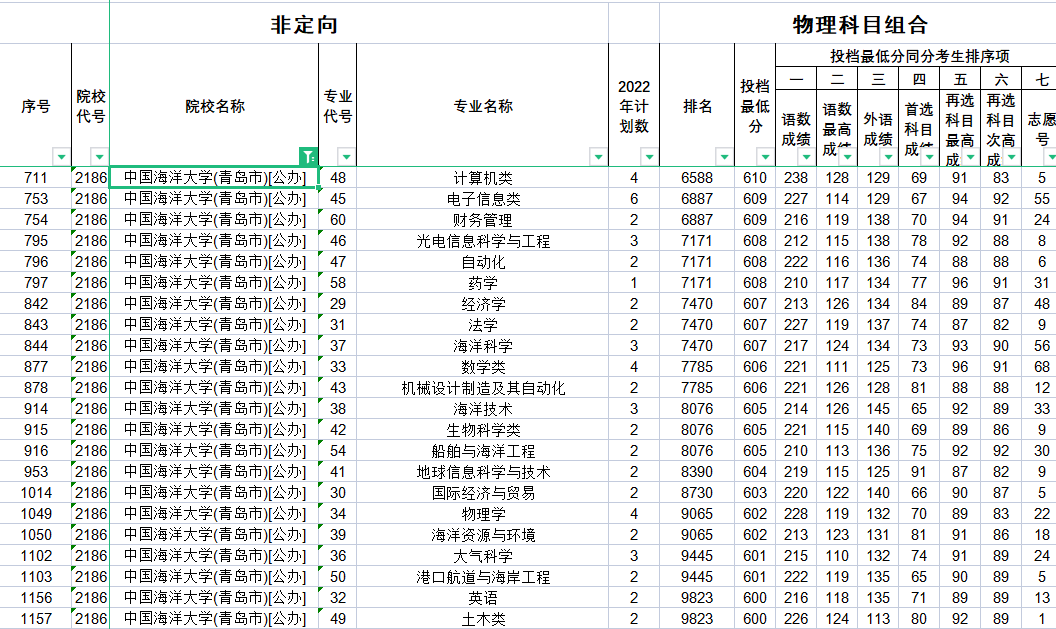Open the 专业代号 column filter dropdown
The width and height of the screenshot is (1056, 629).
tap(346, 157)
